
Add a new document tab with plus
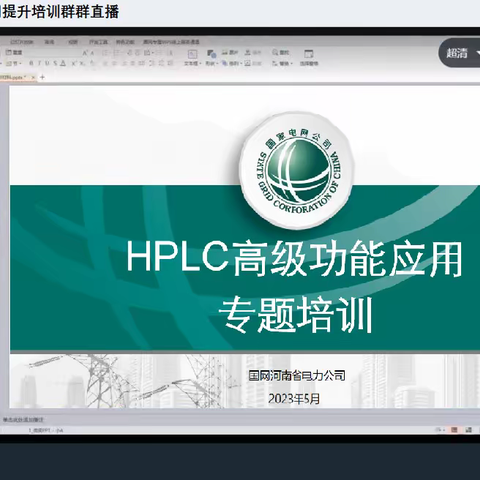42,77
